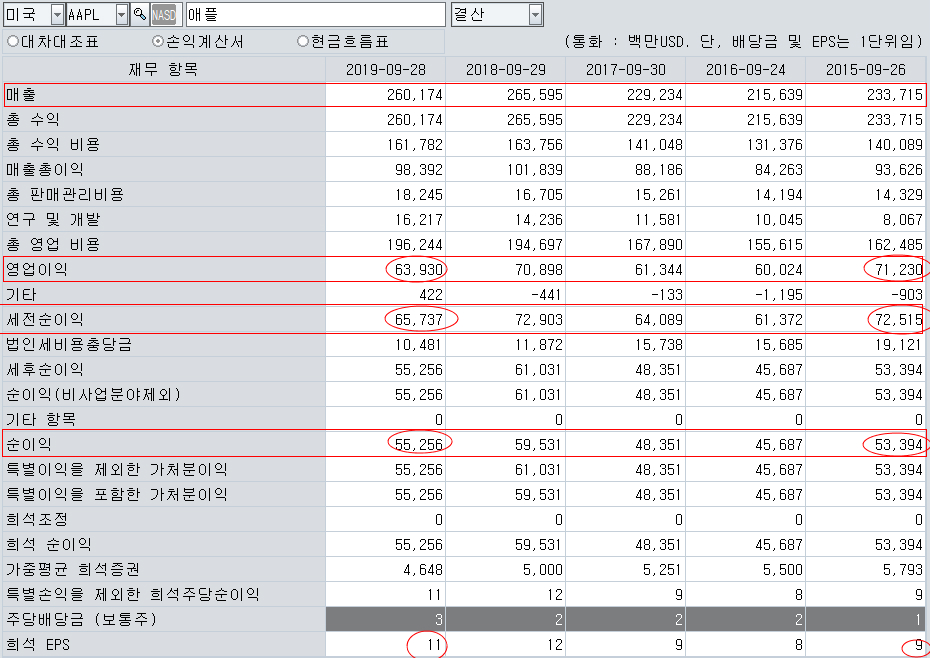Click the 희석 EPS row label
Viewport: 930px width, 658px height.
[39, 644]
